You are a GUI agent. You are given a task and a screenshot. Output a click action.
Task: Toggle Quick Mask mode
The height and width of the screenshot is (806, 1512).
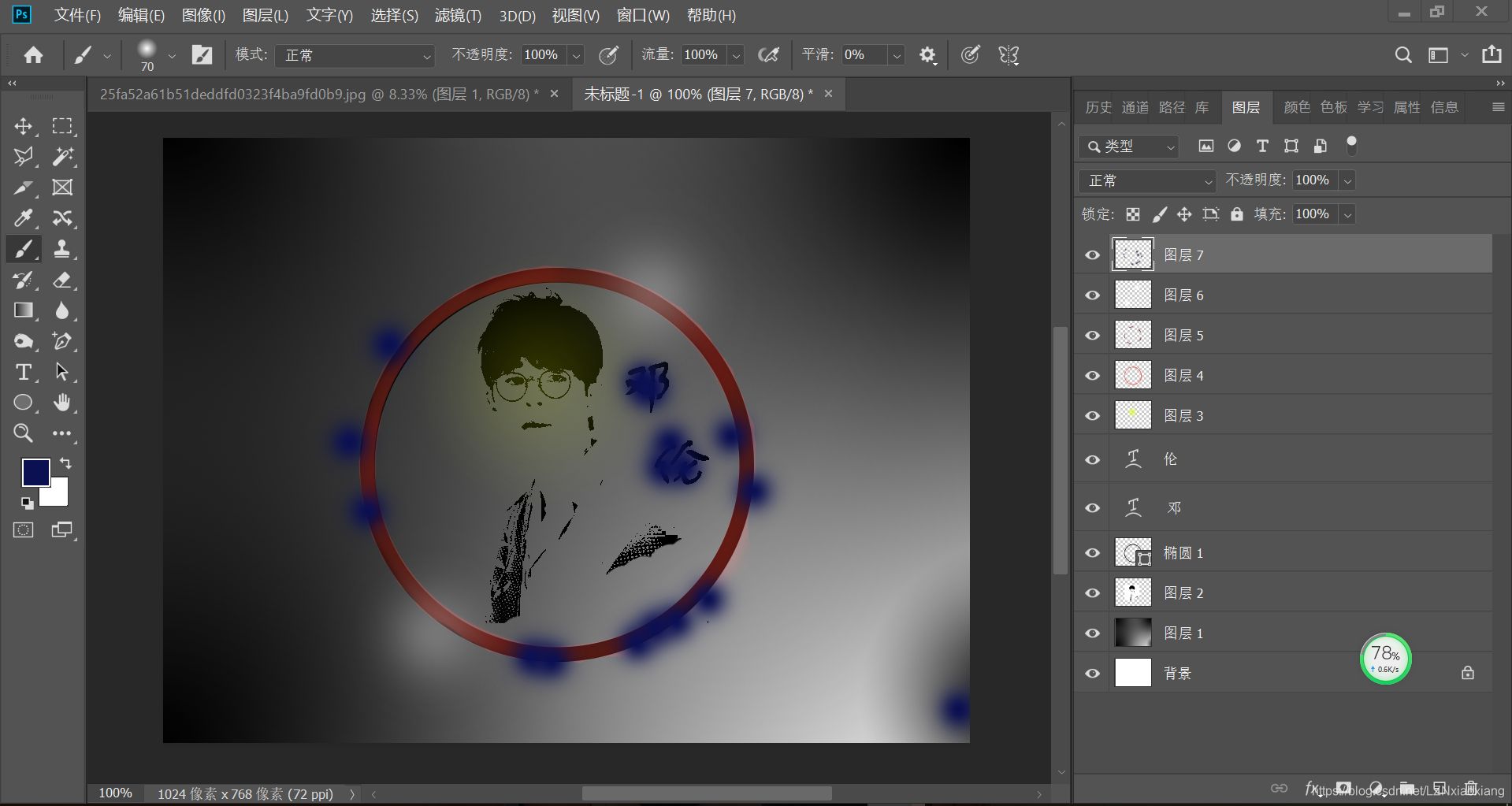[24, 530]
